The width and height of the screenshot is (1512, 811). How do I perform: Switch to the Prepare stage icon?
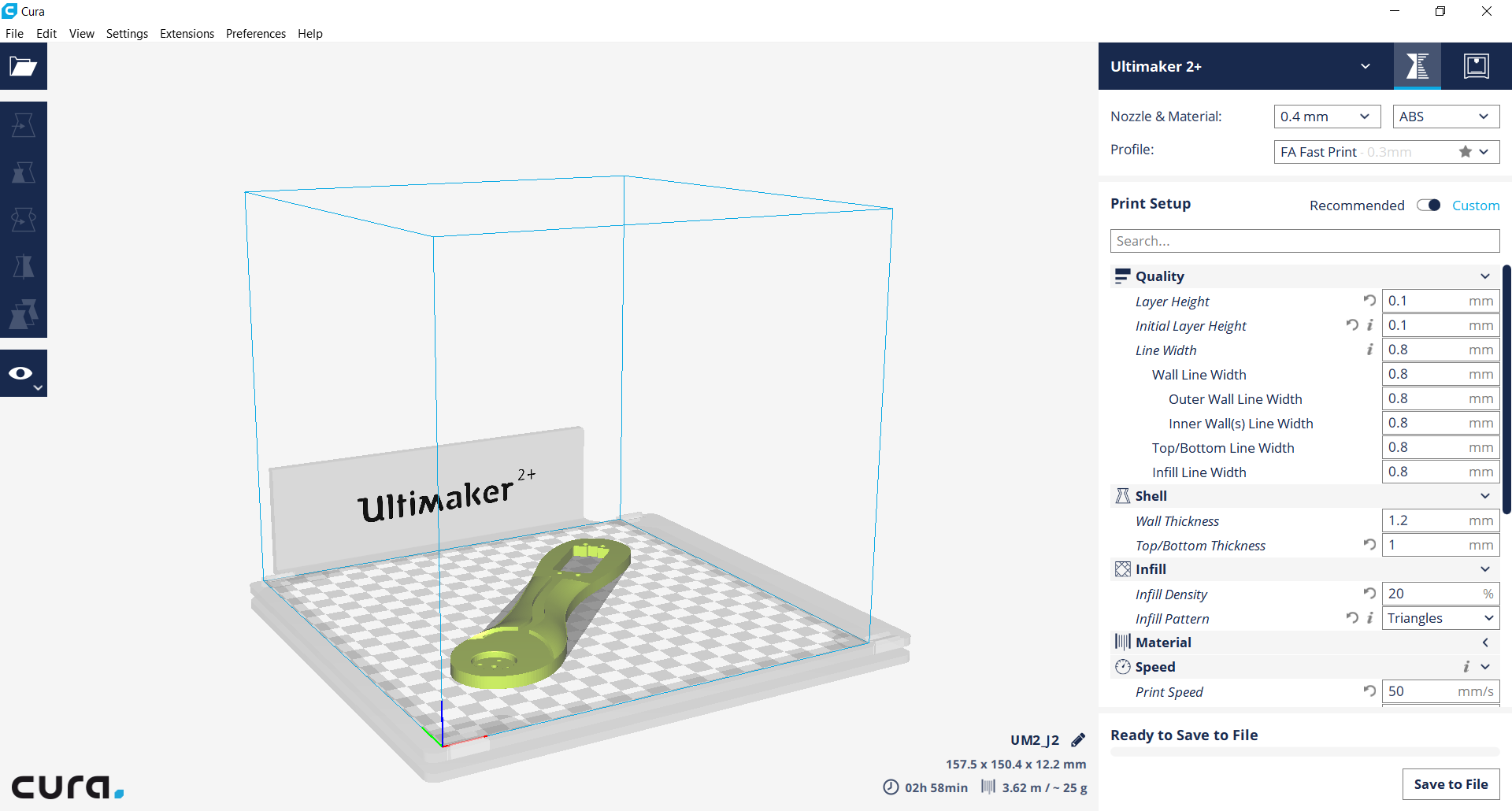(x=1417, y=66)
